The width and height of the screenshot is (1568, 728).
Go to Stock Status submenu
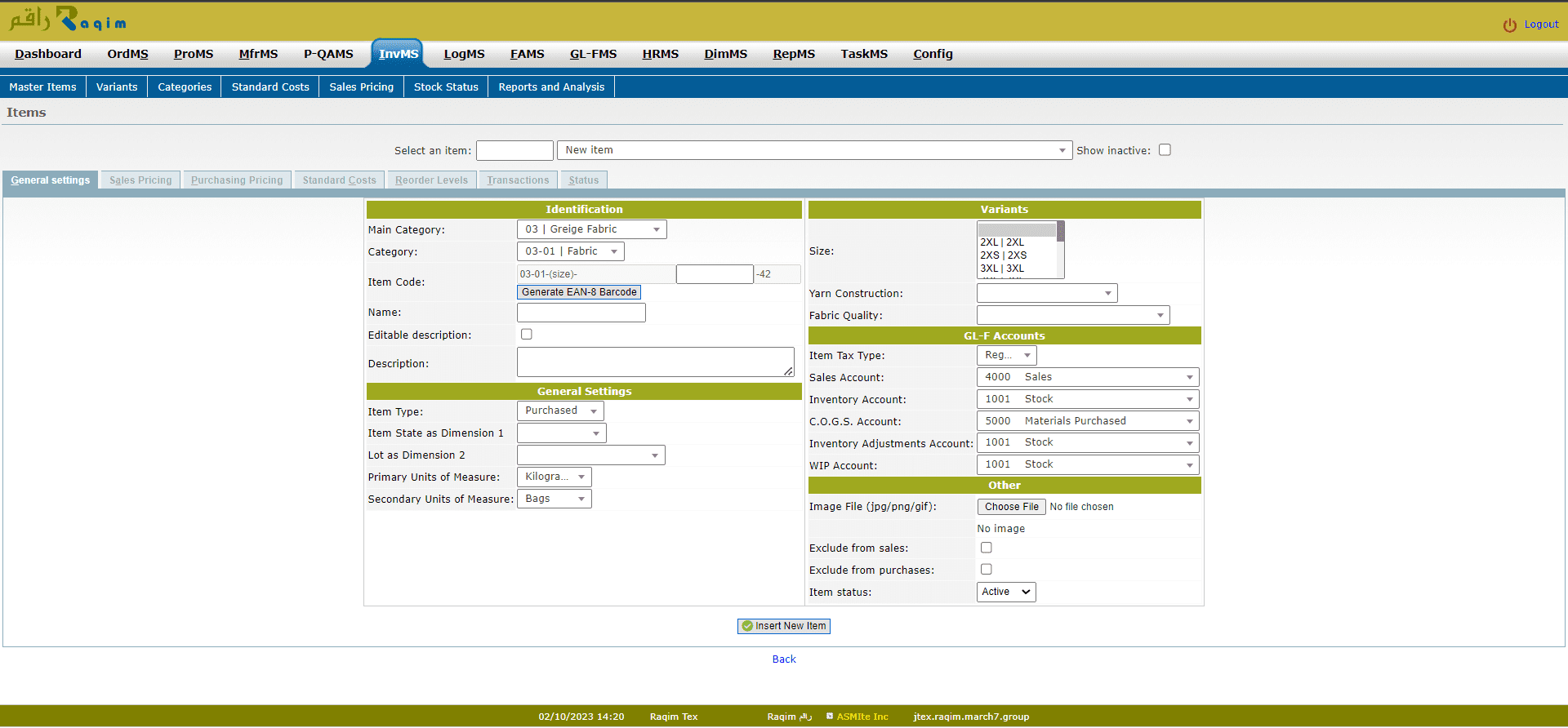coord(446,87)
